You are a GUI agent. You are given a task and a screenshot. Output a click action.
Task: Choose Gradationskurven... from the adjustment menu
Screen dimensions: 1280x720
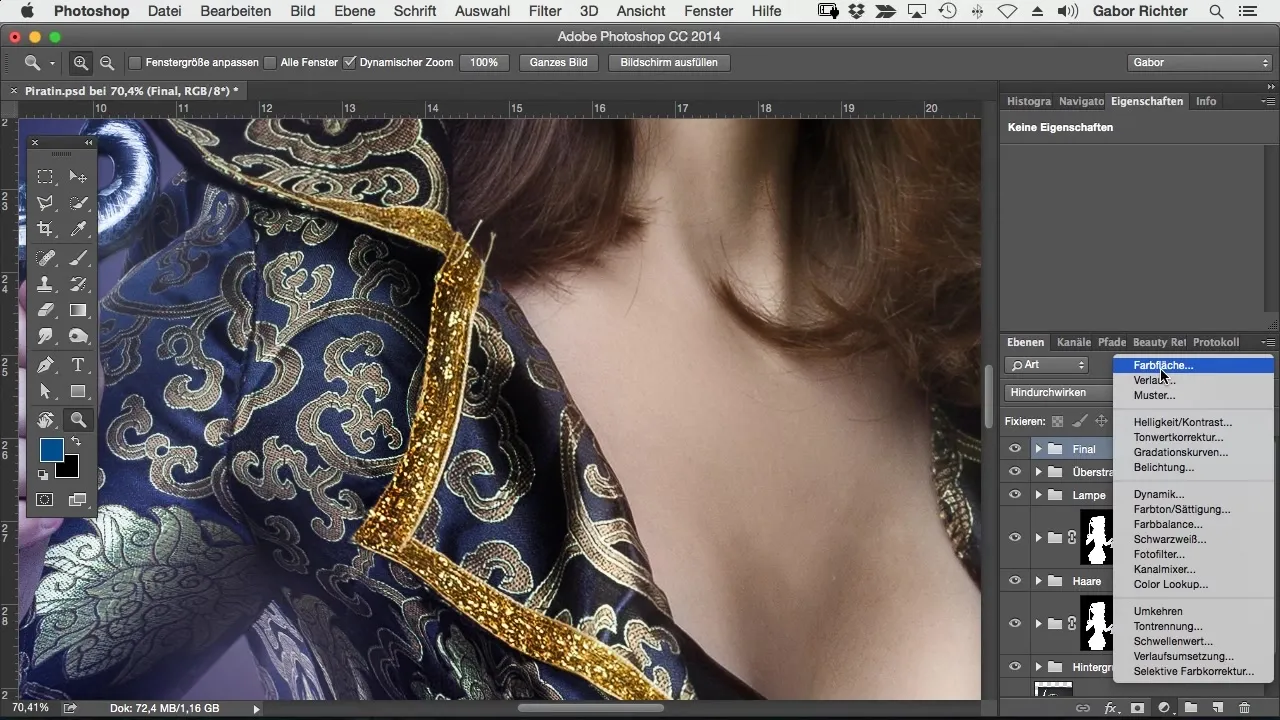pyautogui.click(x=1180, y=452)
